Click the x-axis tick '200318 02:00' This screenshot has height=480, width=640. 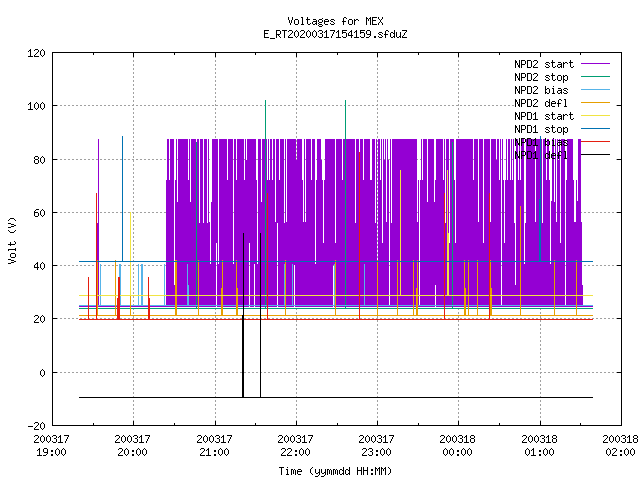pos(620,446)
